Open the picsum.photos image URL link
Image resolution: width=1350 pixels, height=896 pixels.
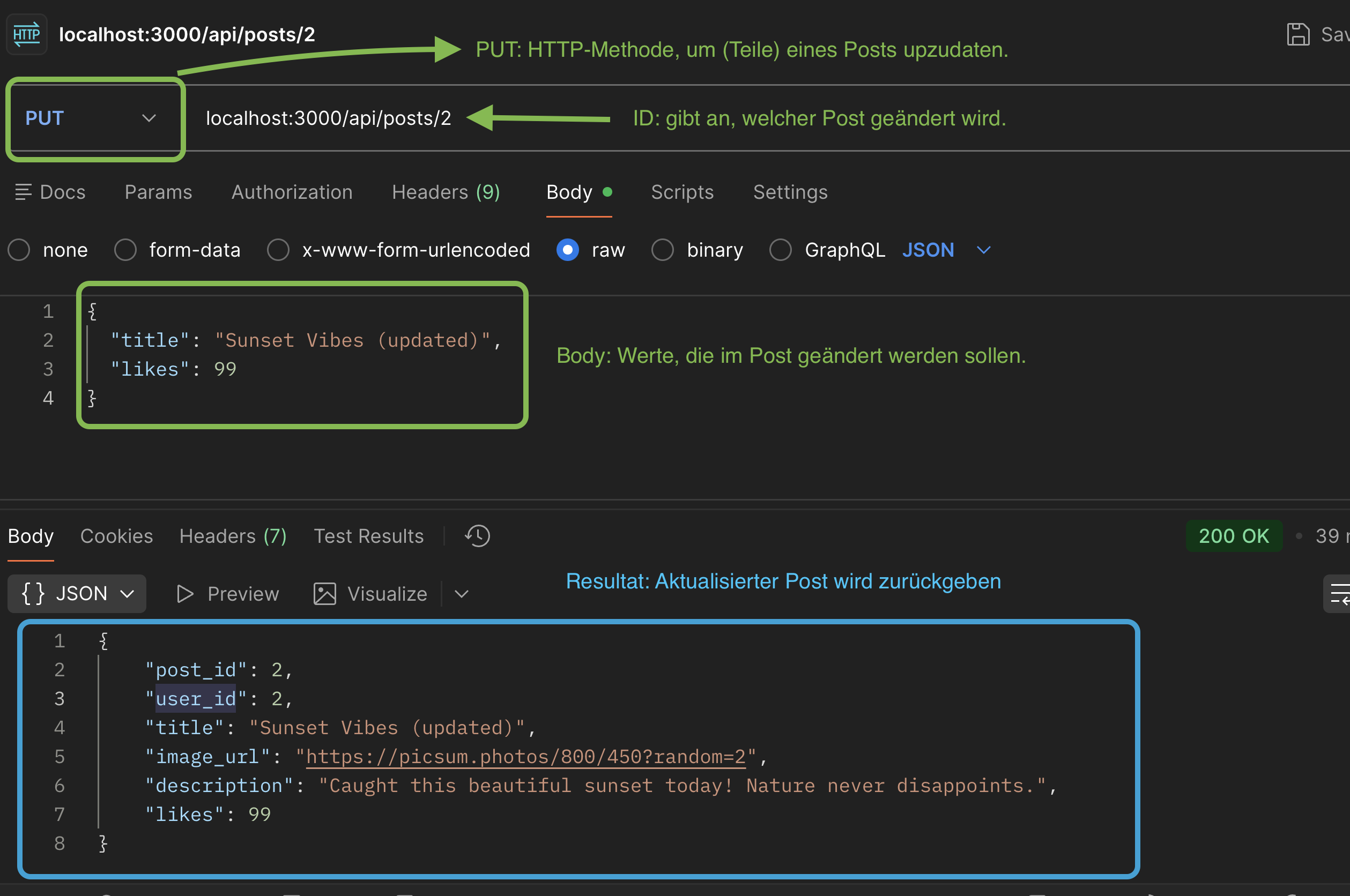pos(525,757)
